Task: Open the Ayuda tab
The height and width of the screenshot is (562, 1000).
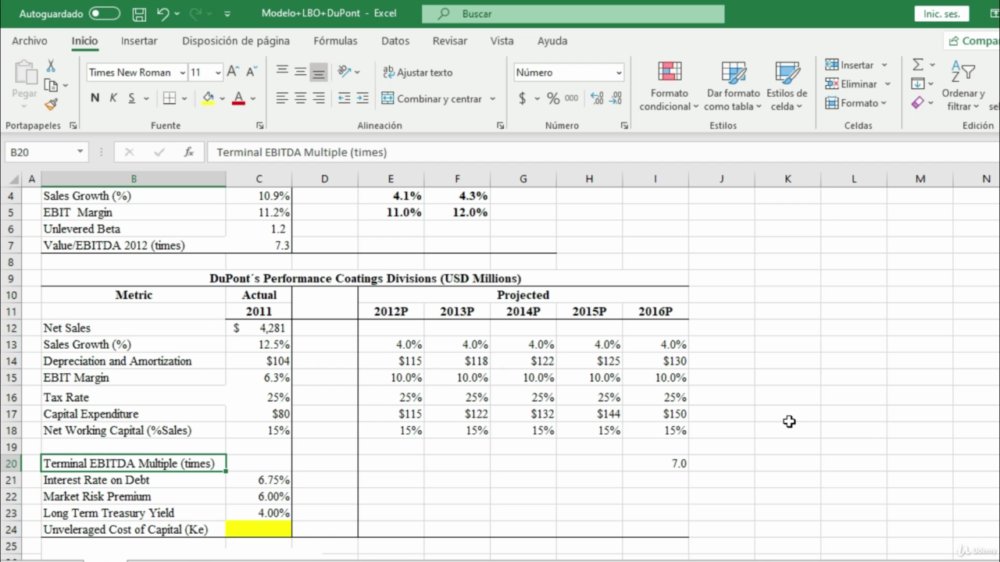Action: coord(552,41)
